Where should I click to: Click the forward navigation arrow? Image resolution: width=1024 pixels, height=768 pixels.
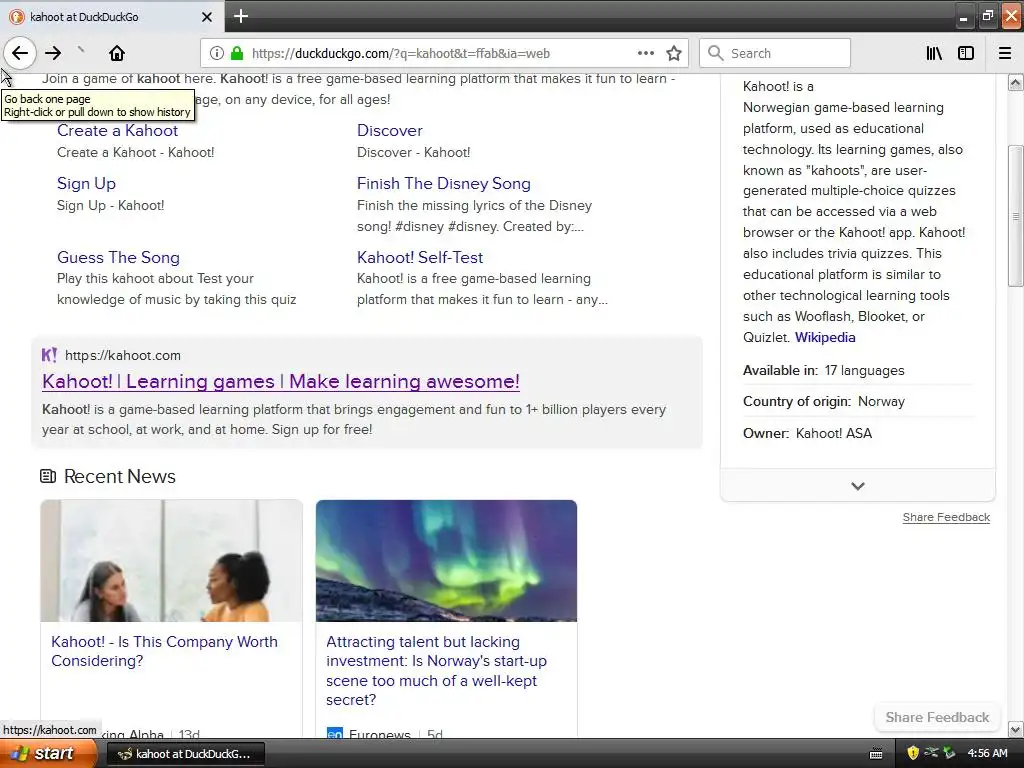tap(53, 53)
